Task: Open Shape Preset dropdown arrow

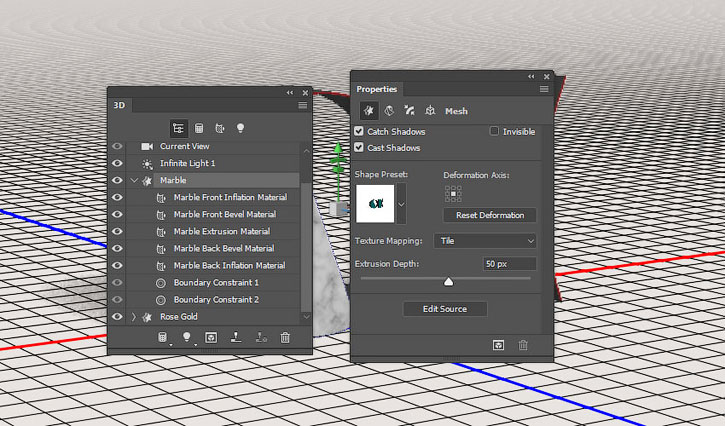Action: (401, 204)
